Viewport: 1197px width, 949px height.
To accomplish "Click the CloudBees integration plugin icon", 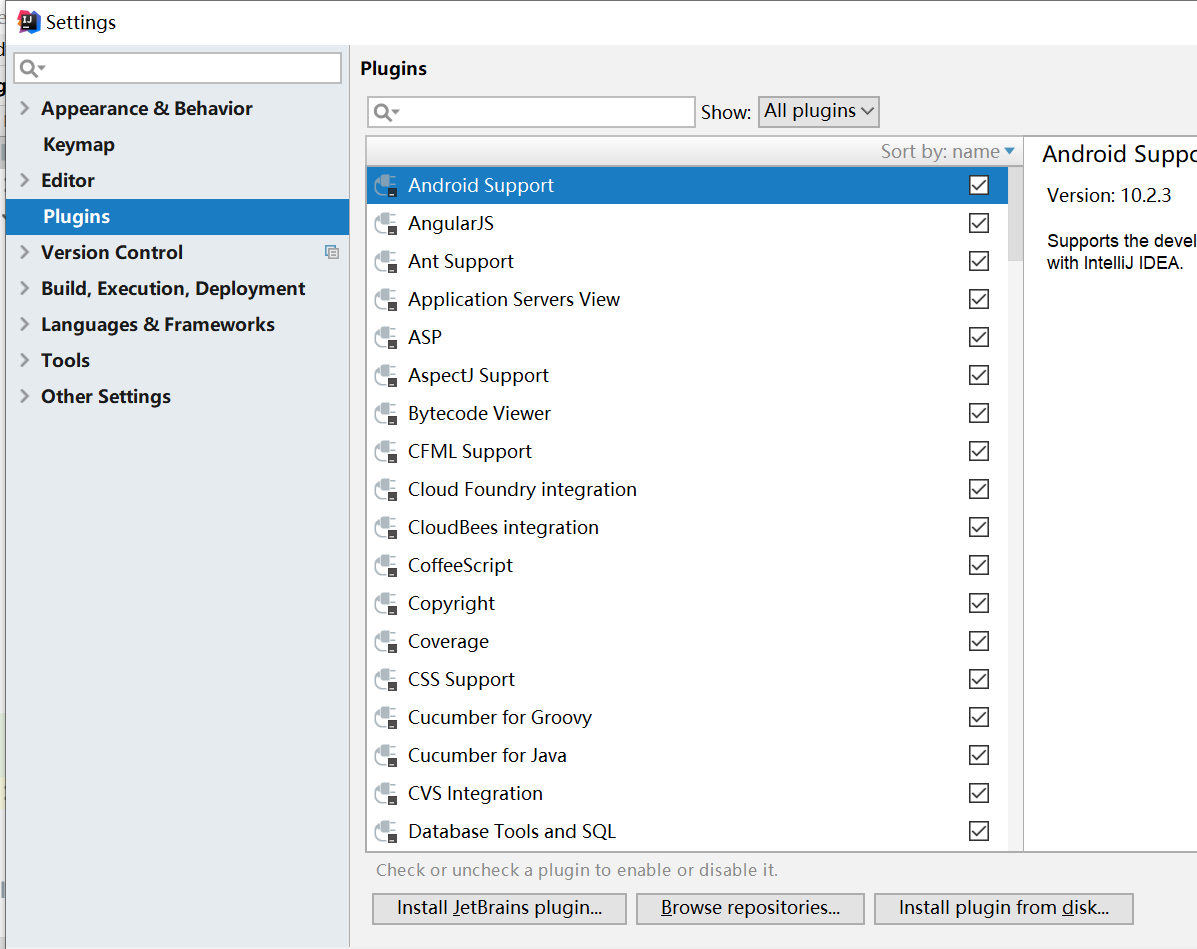I will pyautogui.click(x=386, y=528).
